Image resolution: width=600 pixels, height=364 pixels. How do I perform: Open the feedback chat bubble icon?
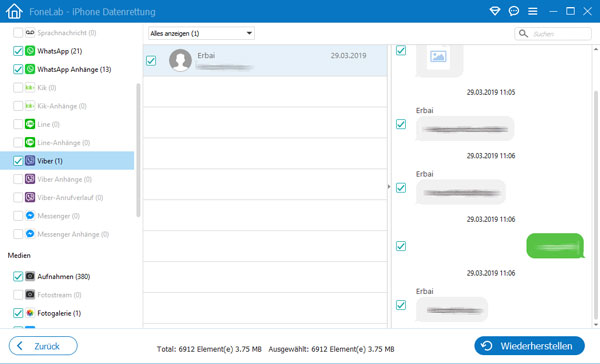click(x=514, y=11)
